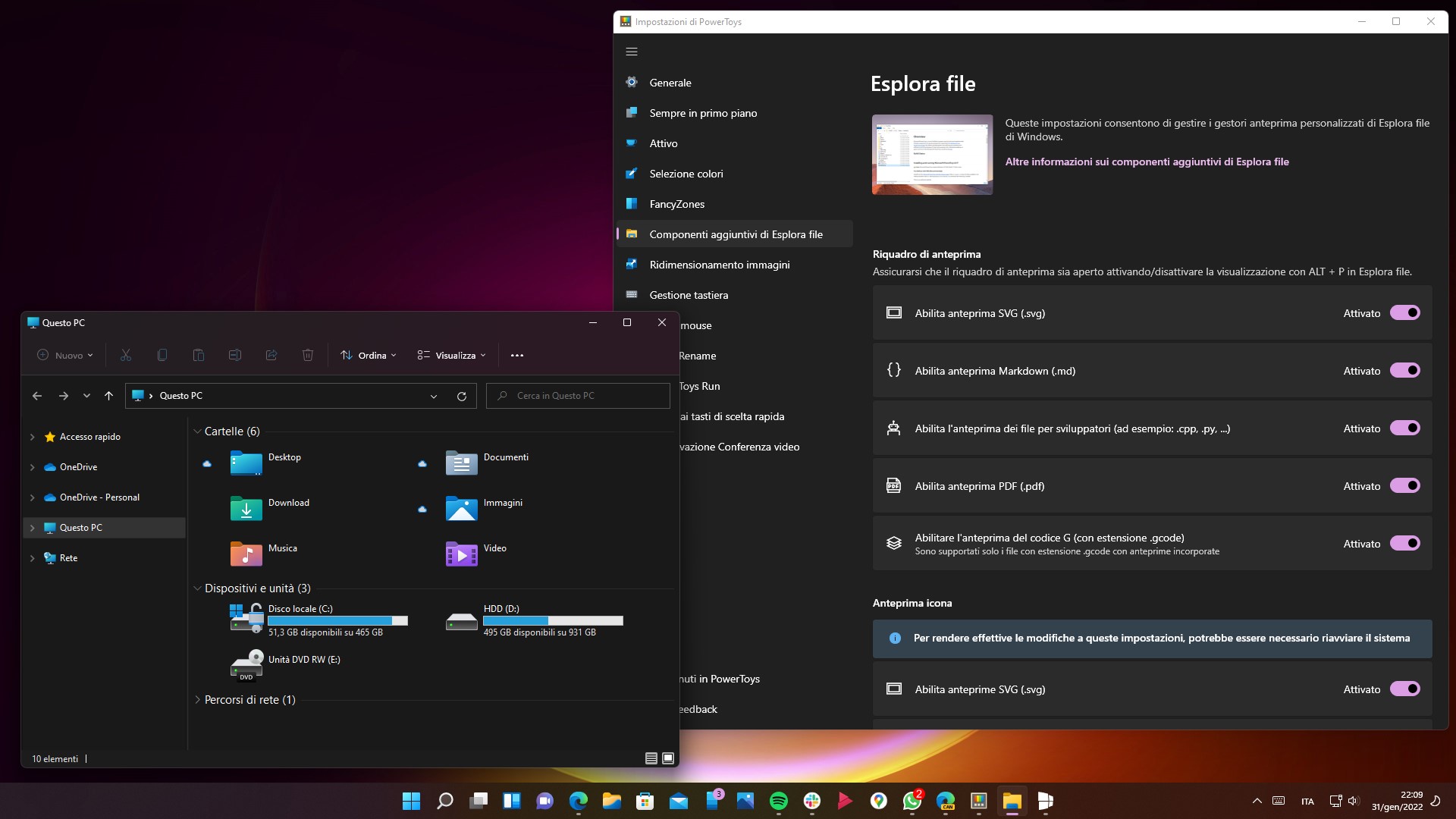
Task: Toggle Markdown (.md) preview switch
Action: point(1404,370)
